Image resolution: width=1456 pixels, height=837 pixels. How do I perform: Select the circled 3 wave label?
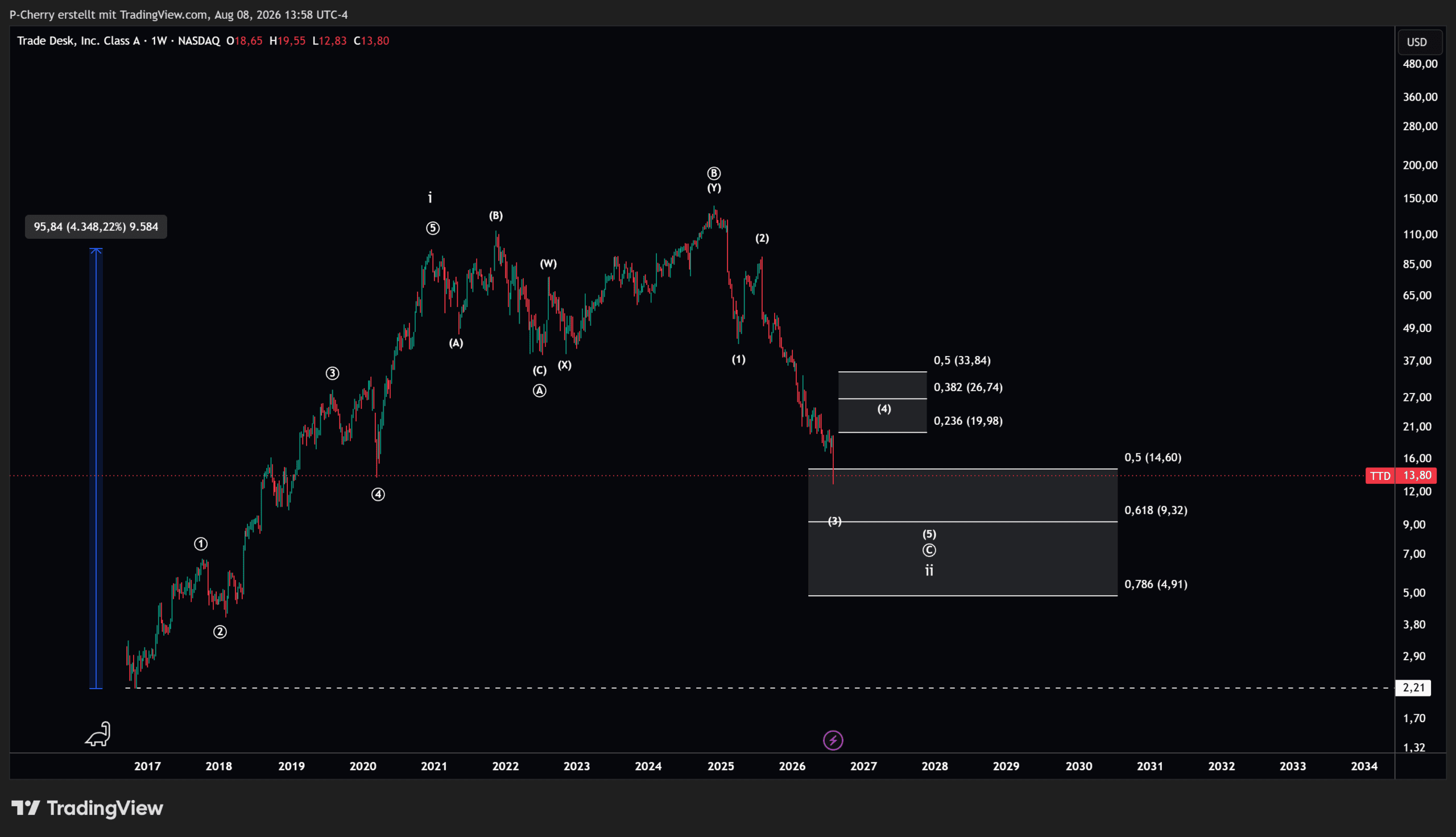[x=332, y=374]
